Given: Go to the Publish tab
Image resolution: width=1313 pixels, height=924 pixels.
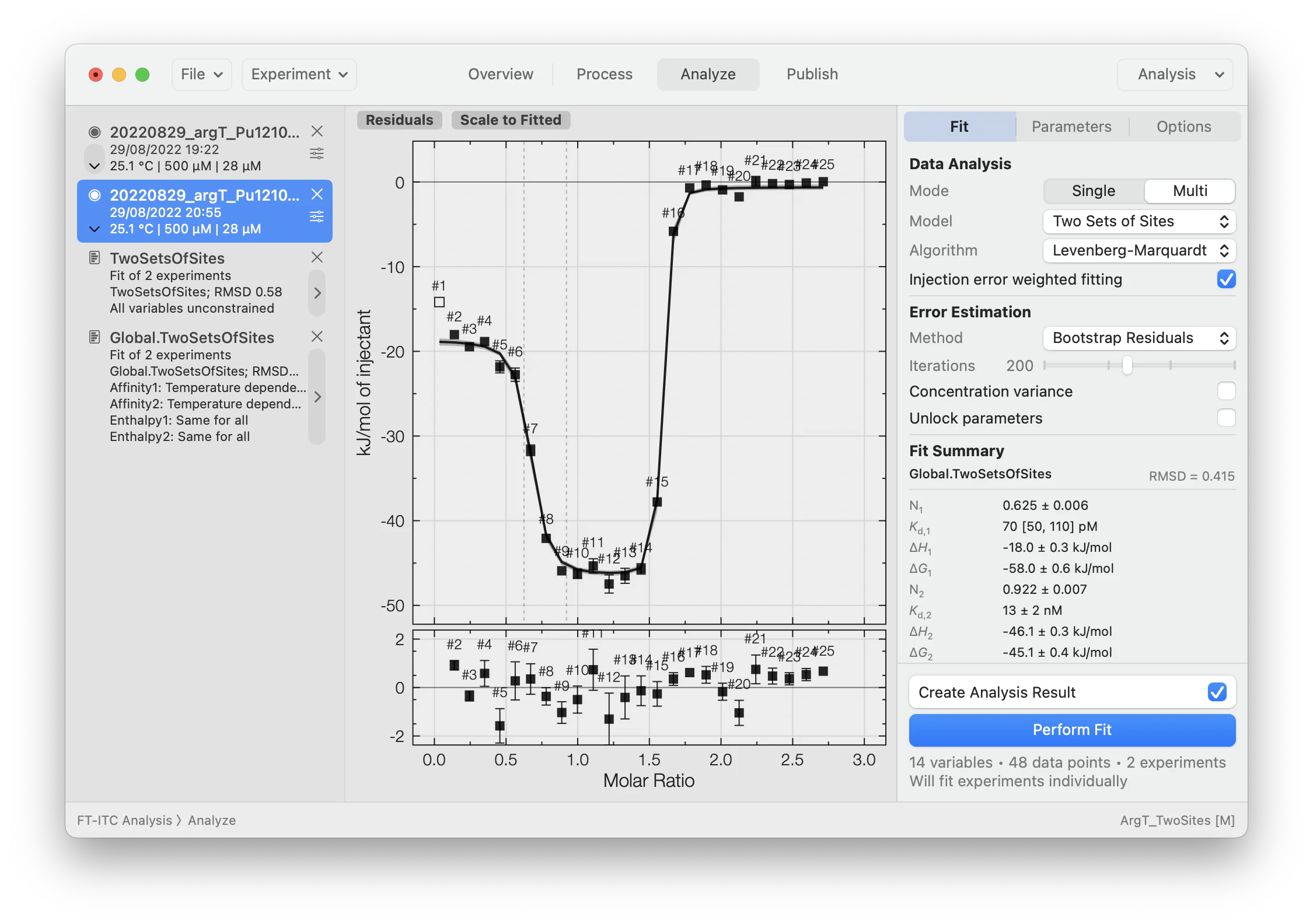Looking at the screenshot, I should click(812, 75).
